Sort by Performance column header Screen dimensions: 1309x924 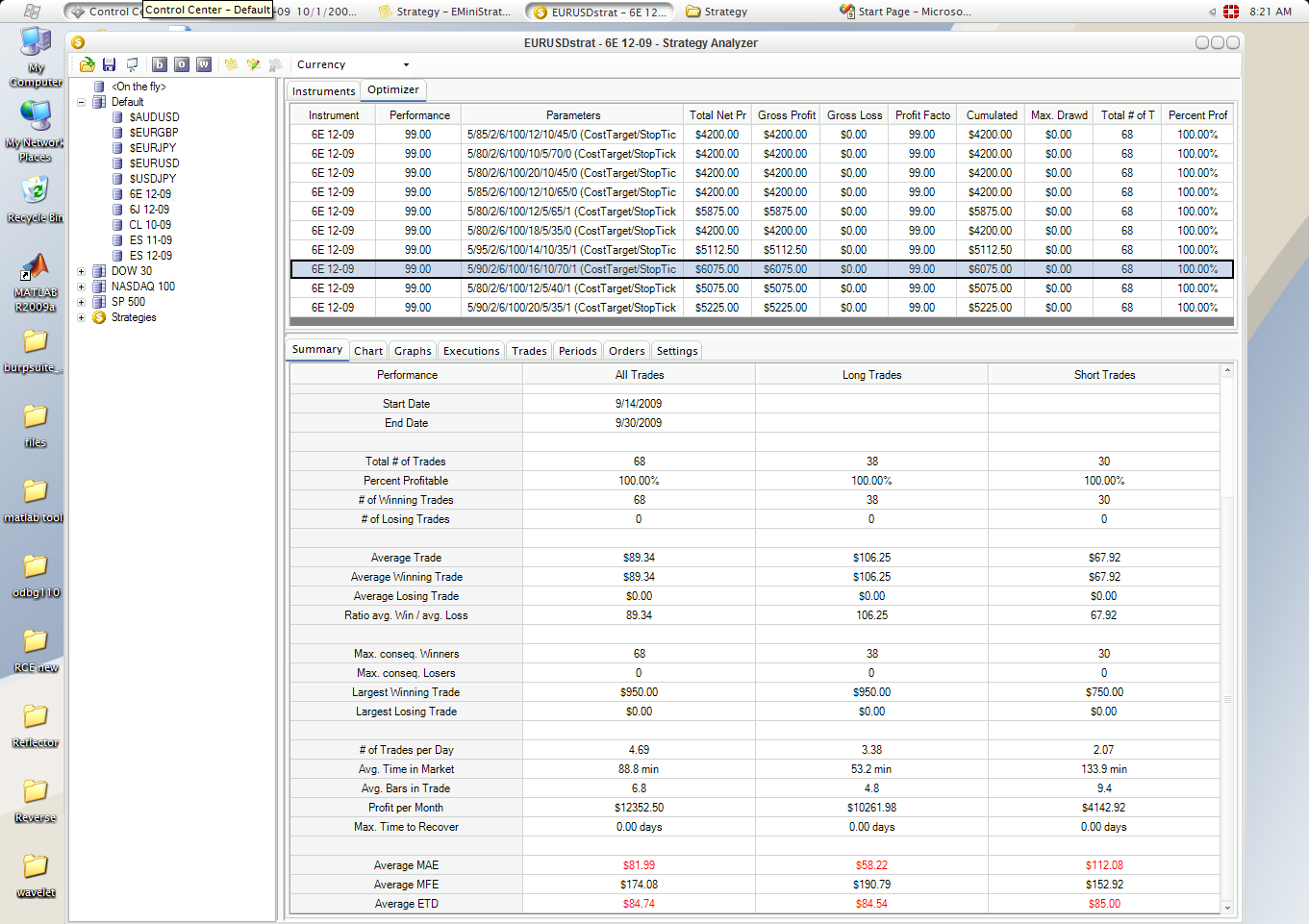click(x=419, y=115)
